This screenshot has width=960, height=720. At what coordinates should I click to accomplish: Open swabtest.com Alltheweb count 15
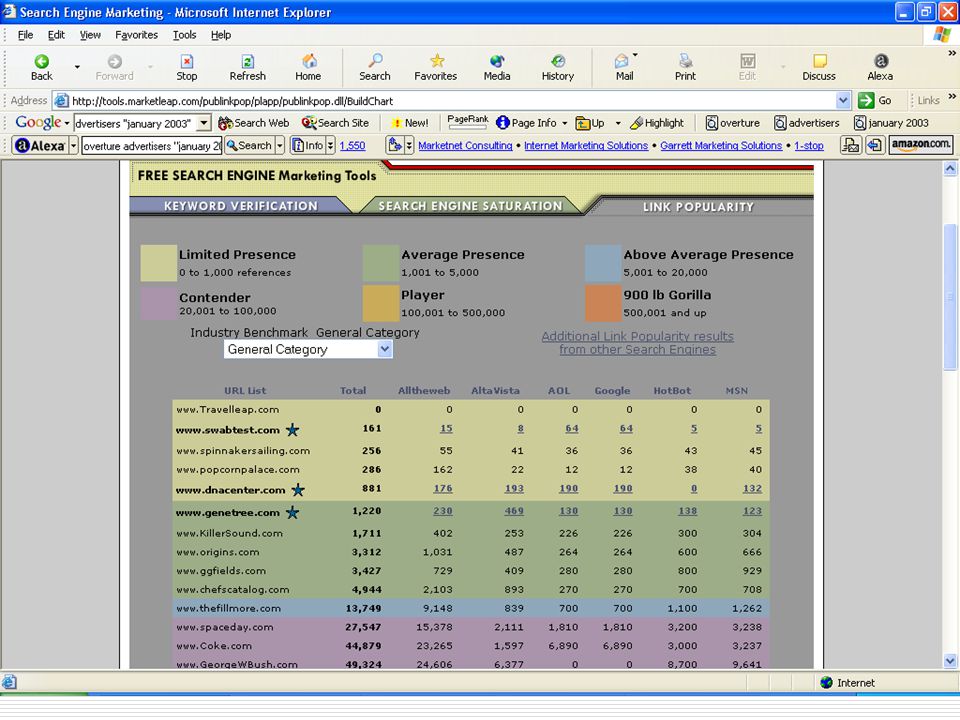click(446, 429)
